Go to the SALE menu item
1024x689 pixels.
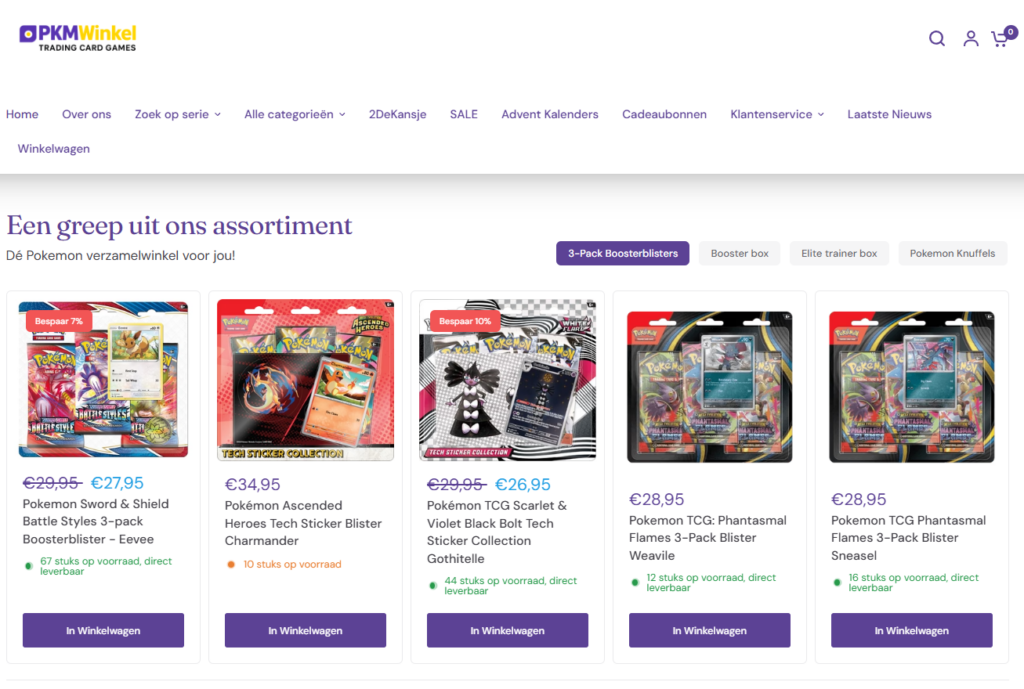[x=464, y=114]
